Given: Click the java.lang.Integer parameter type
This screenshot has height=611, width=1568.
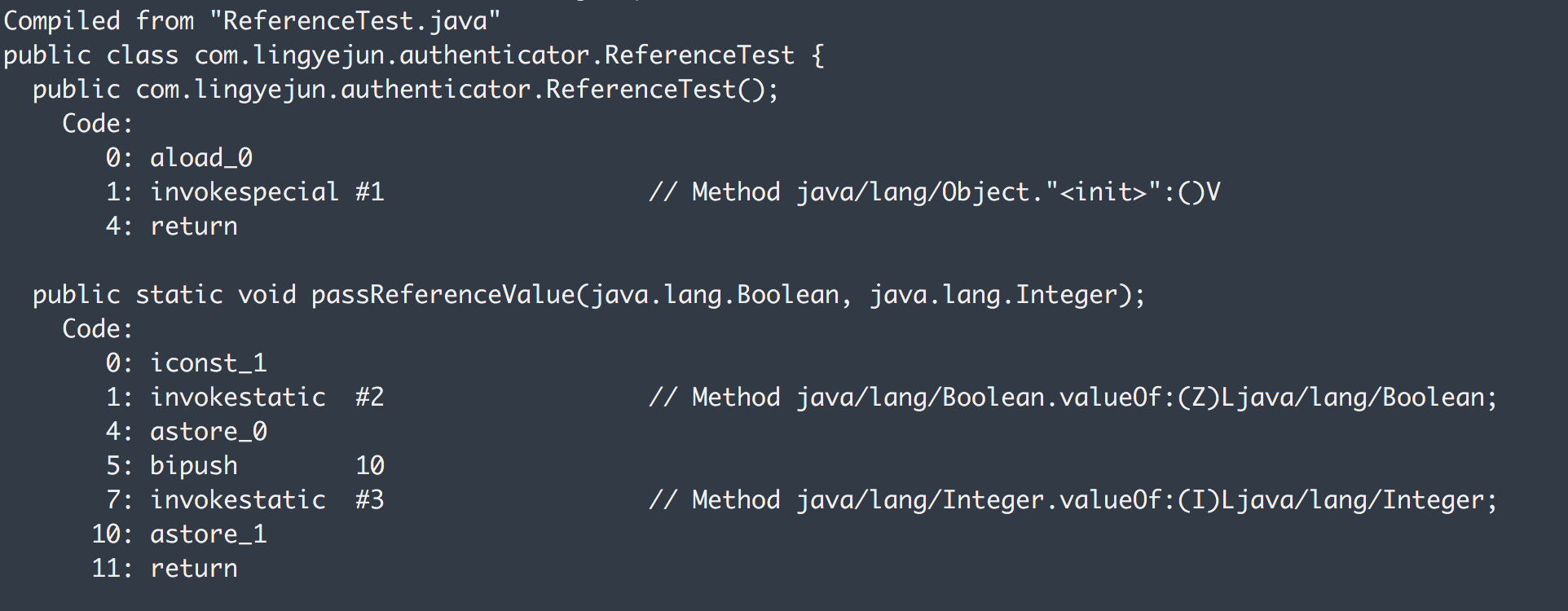Looking at the screenshot, I should 993,295.
